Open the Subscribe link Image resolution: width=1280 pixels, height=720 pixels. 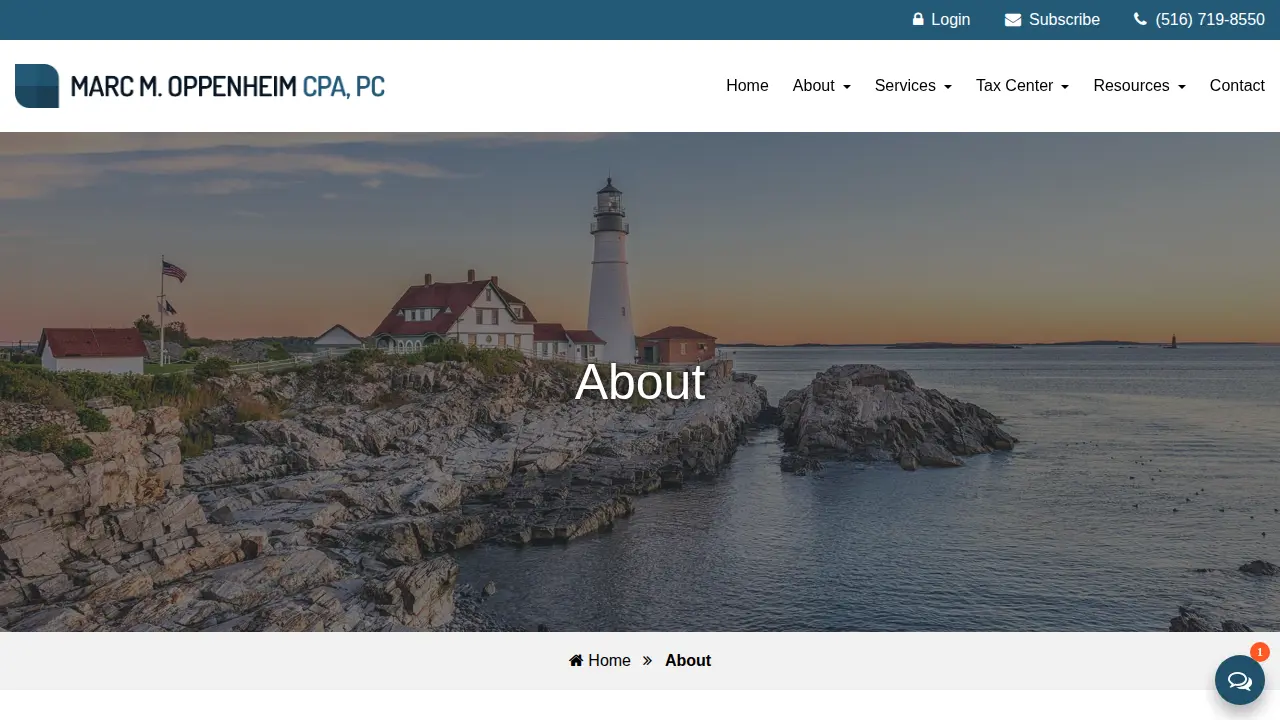1052,20
